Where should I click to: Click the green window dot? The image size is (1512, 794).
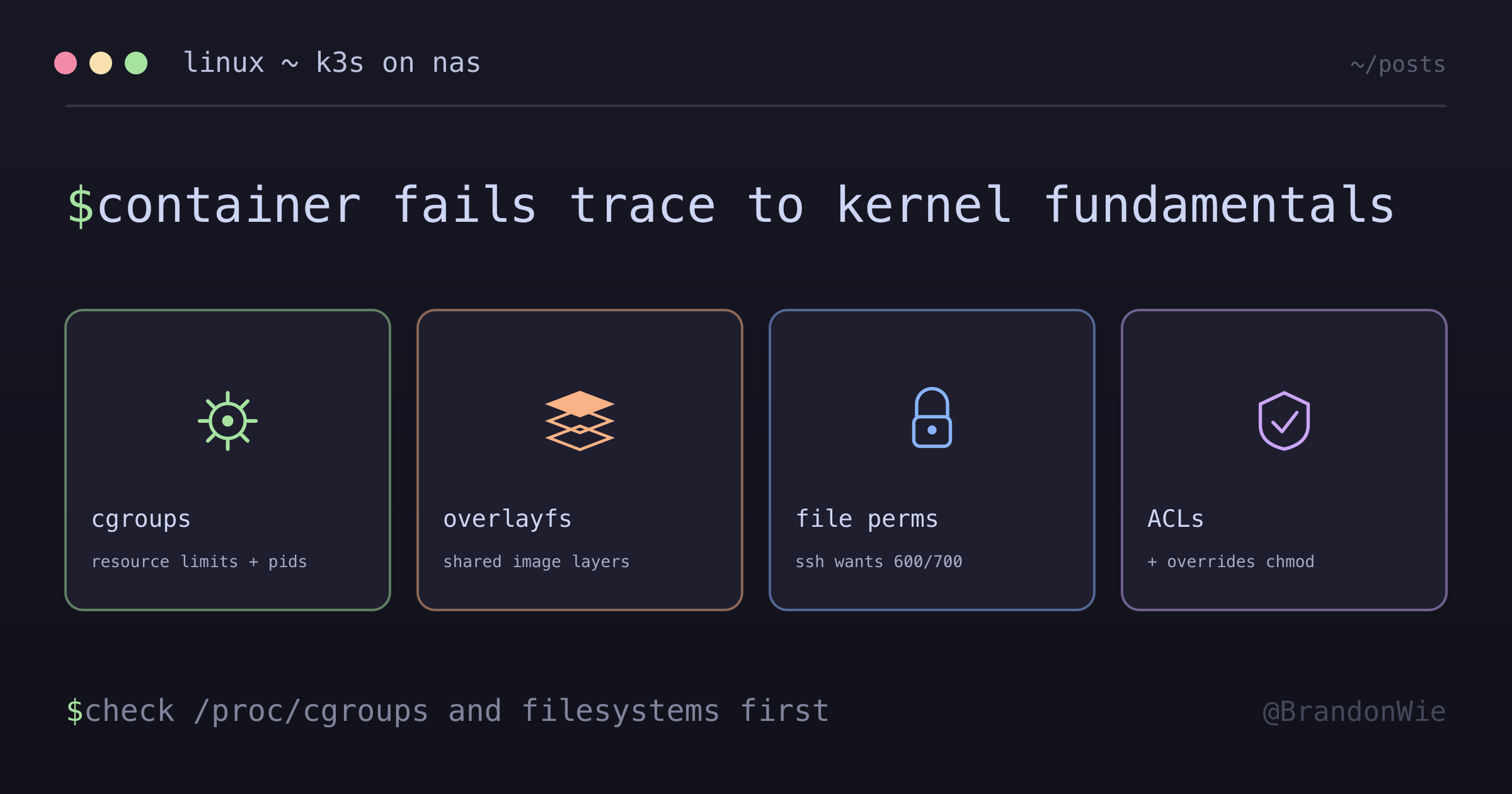click(136, 63)
